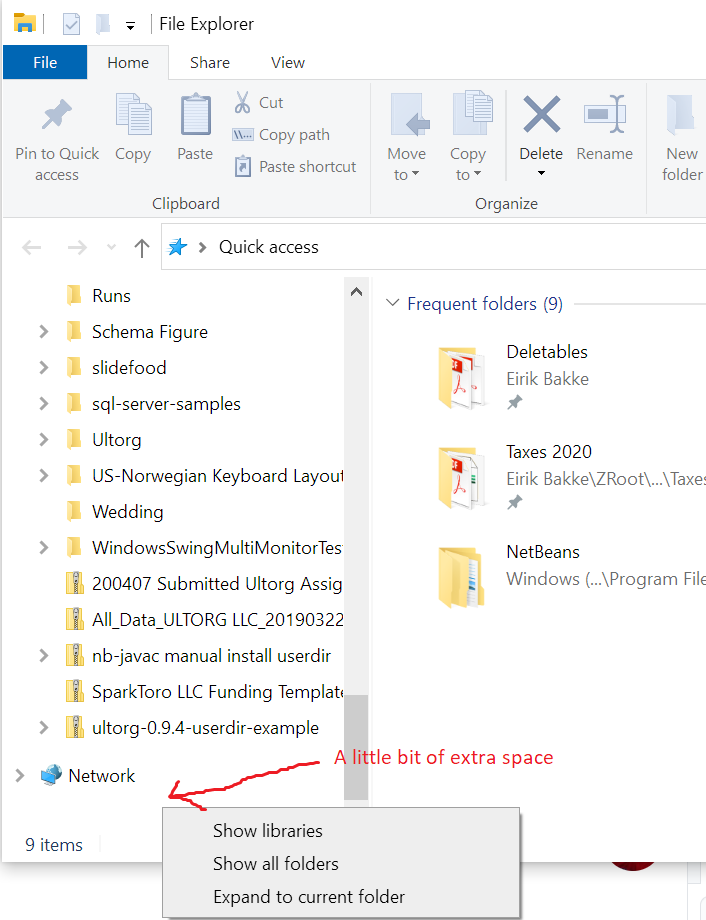Click the Taxes 2020 folder name

coord(549,452)
